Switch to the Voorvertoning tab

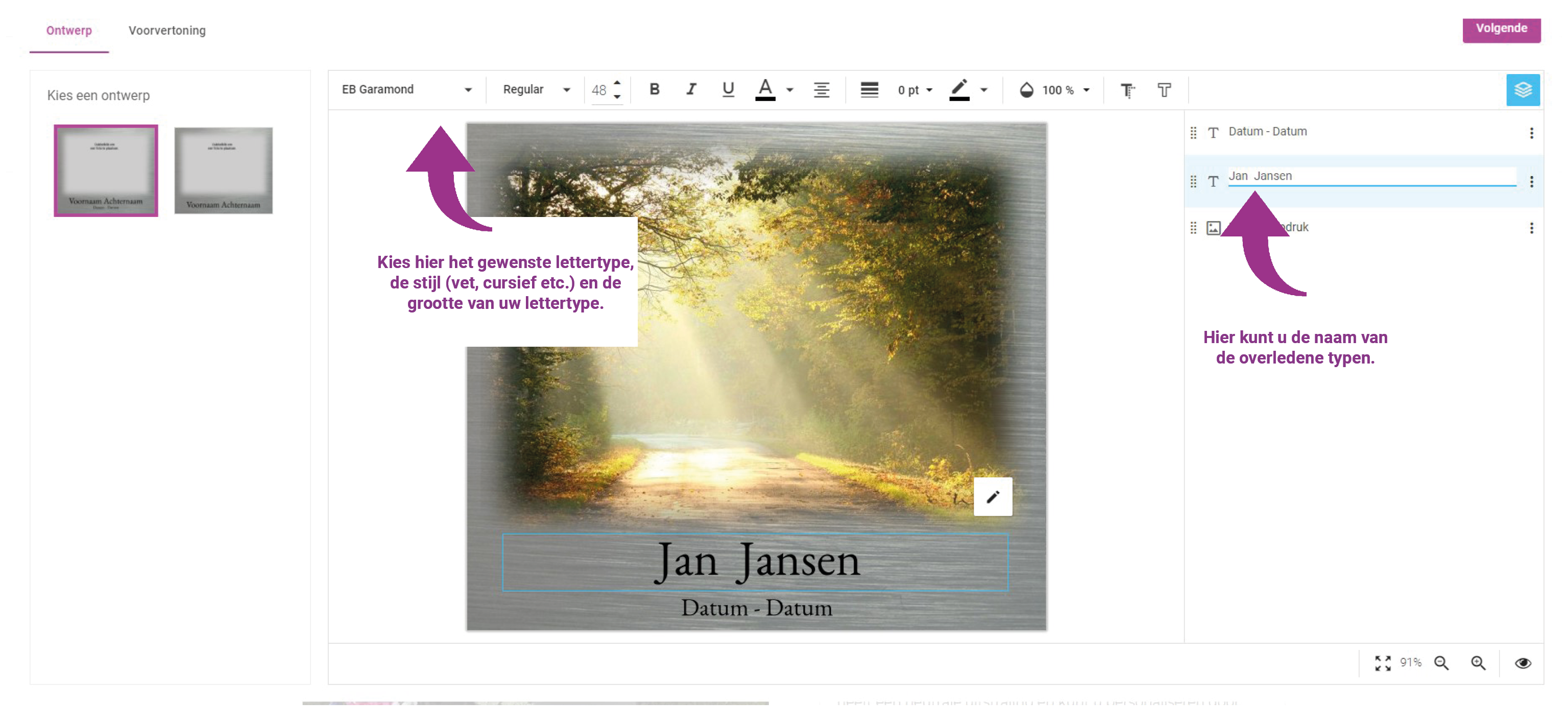click(x=167, y=31)
